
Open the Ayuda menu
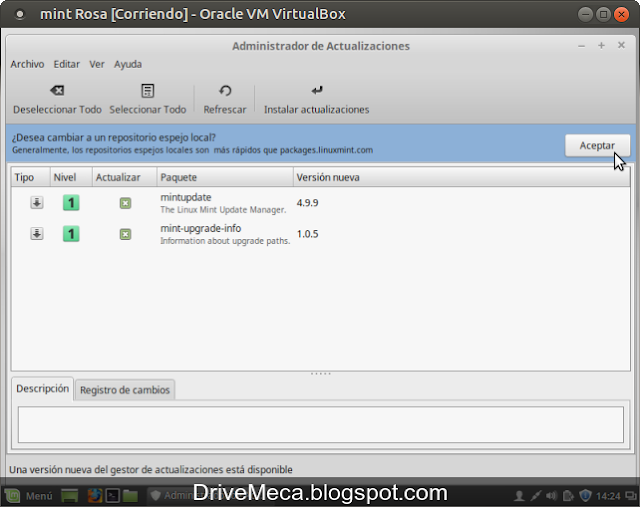click(x=128, y=64)
